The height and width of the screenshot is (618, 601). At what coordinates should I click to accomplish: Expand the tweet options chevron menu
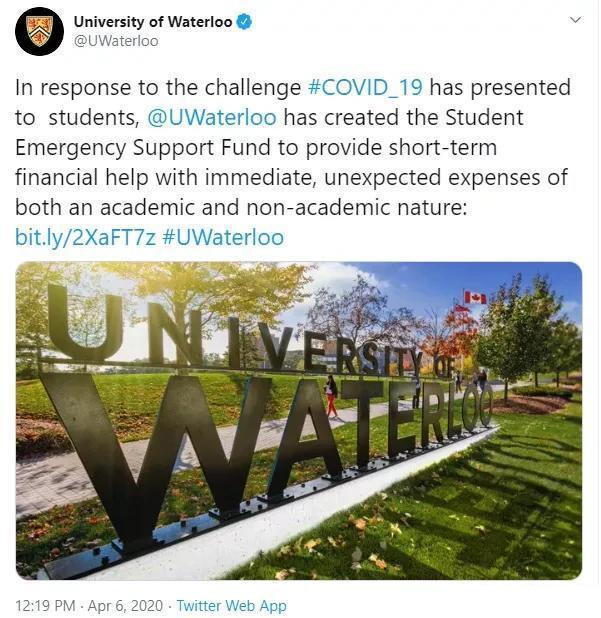pos(576,20)
